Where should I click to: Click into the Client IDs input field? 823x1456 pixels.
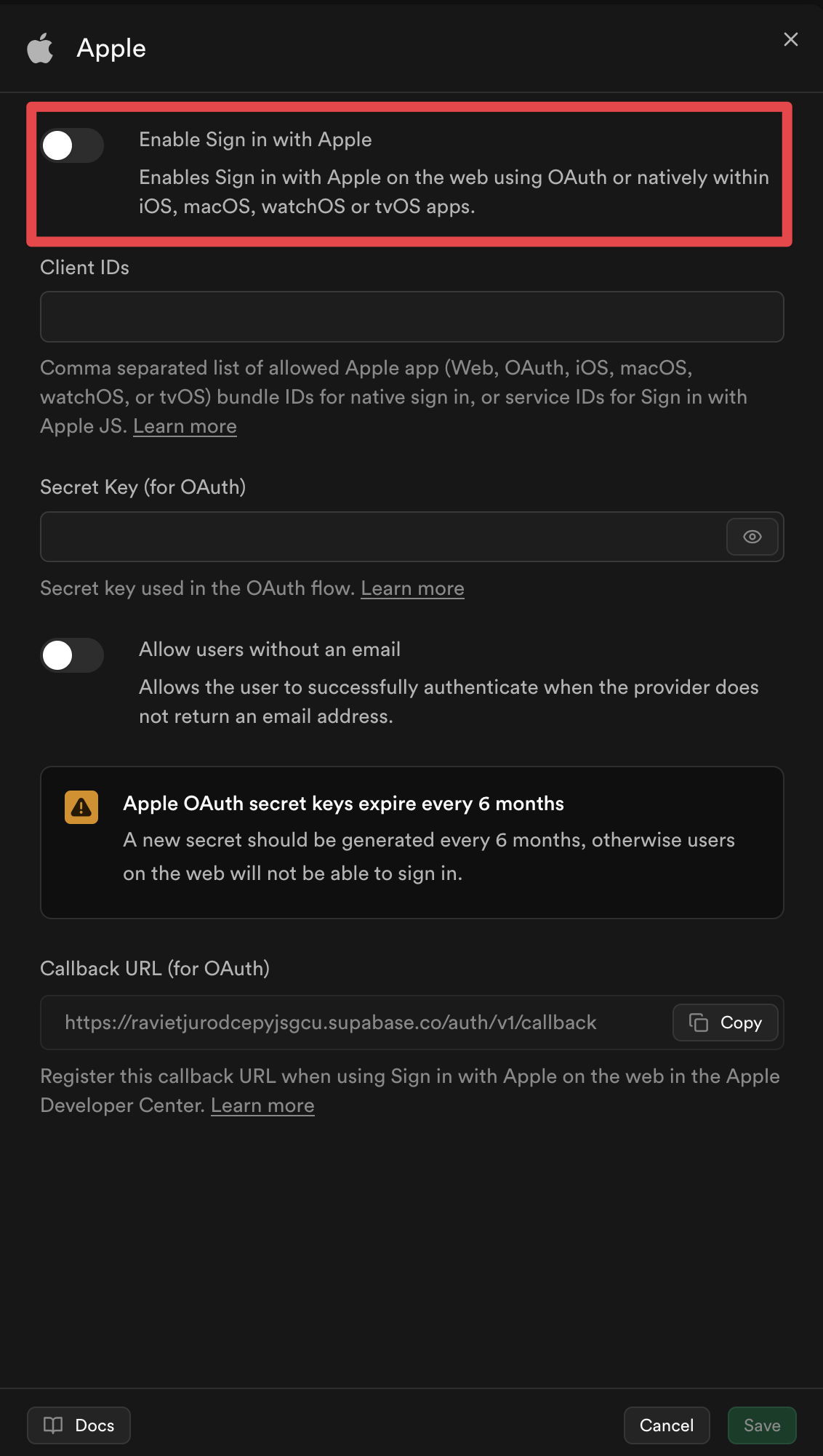click(x=411, y=316)
